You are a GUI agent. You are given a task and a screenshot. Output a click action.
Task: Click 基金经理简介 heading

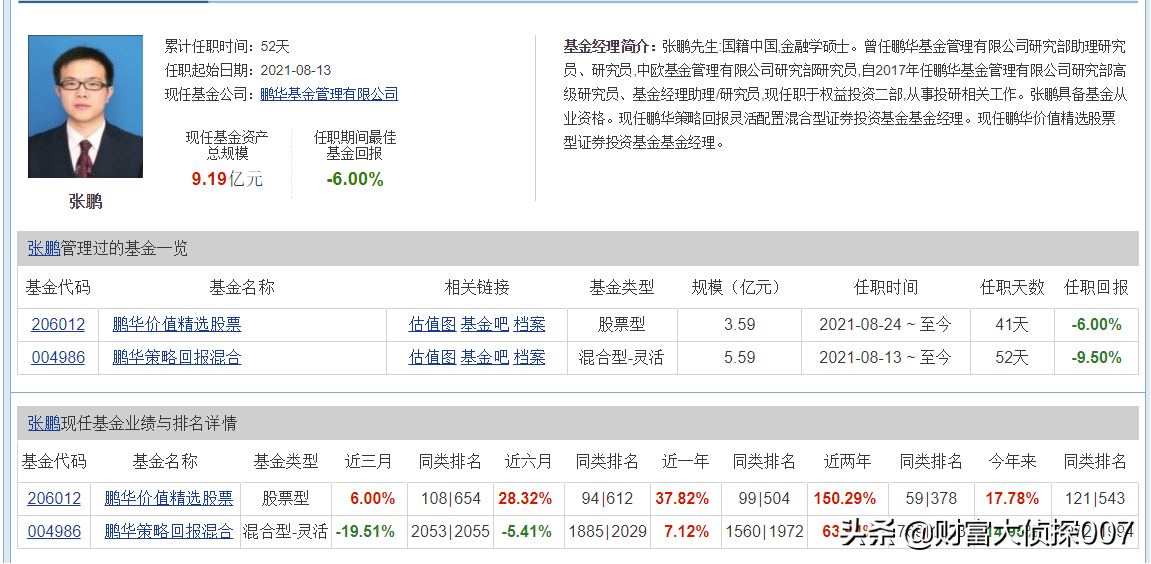point(611,46)
